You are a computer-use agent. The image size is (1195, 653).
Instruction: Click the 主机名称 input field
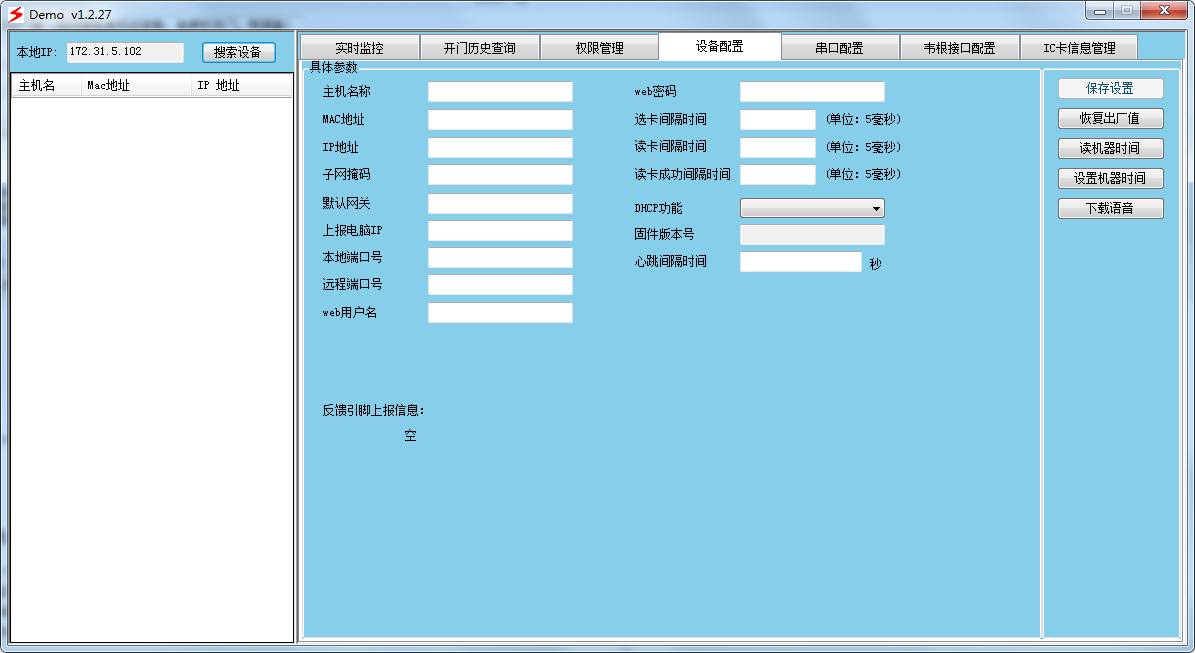point(500,92)
